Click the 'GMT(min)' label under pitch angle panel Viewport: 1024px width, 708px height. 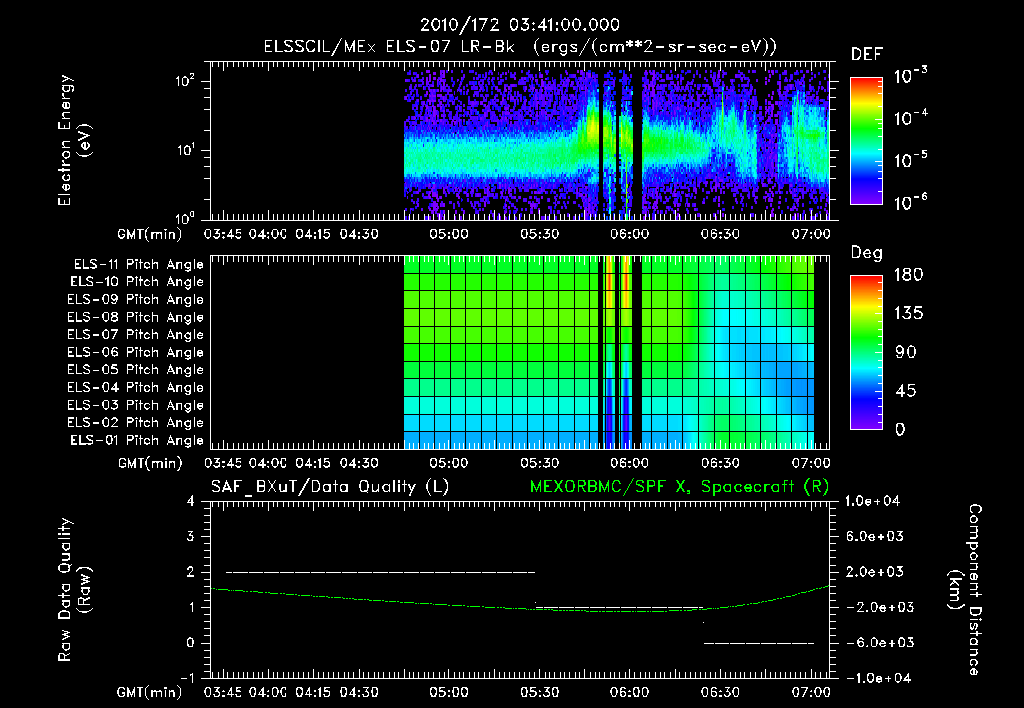tap(150, 463)
